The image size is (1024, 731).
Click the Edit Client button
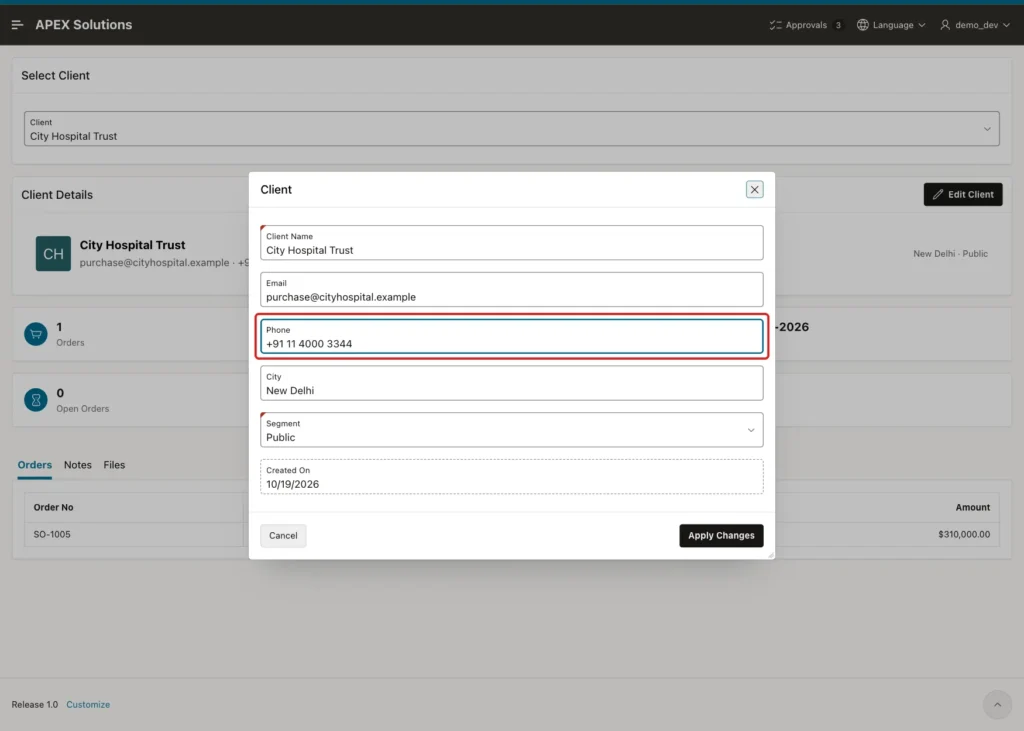coord(963,194)
